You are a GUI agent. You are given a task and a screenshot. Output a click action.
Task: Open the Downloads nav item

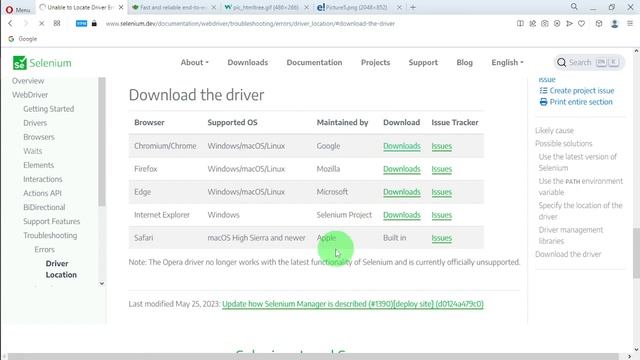click(x=248, y=62)
